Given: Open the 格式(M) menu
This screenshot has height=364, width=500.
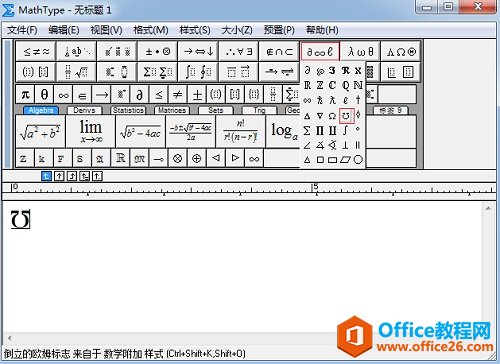Looking at the screenshot, I should tap(151, 30).
